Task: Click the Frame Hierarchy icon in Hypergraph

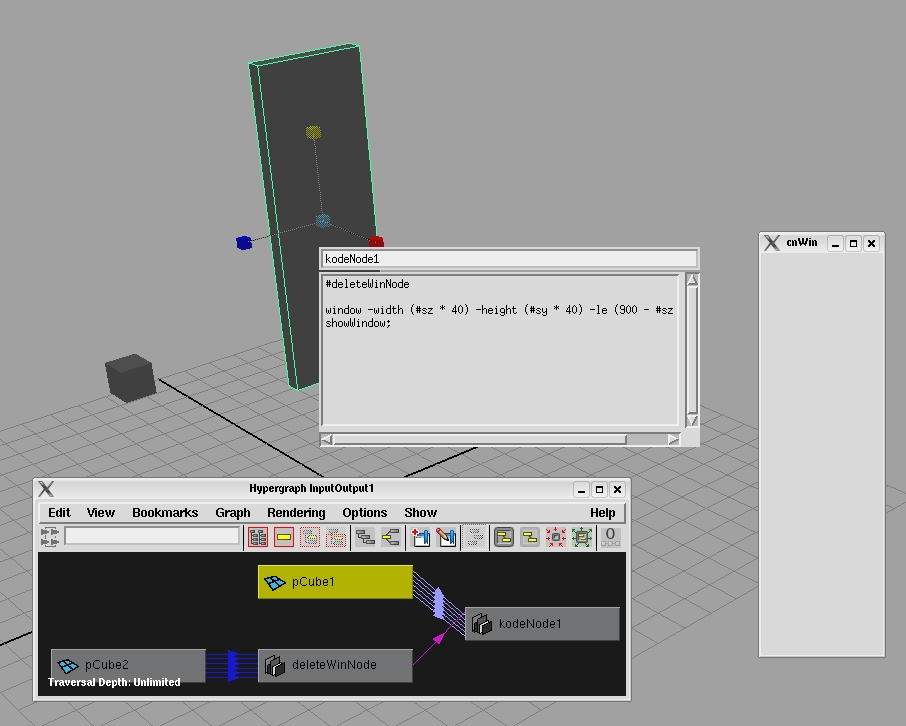Action: (310, 538)
